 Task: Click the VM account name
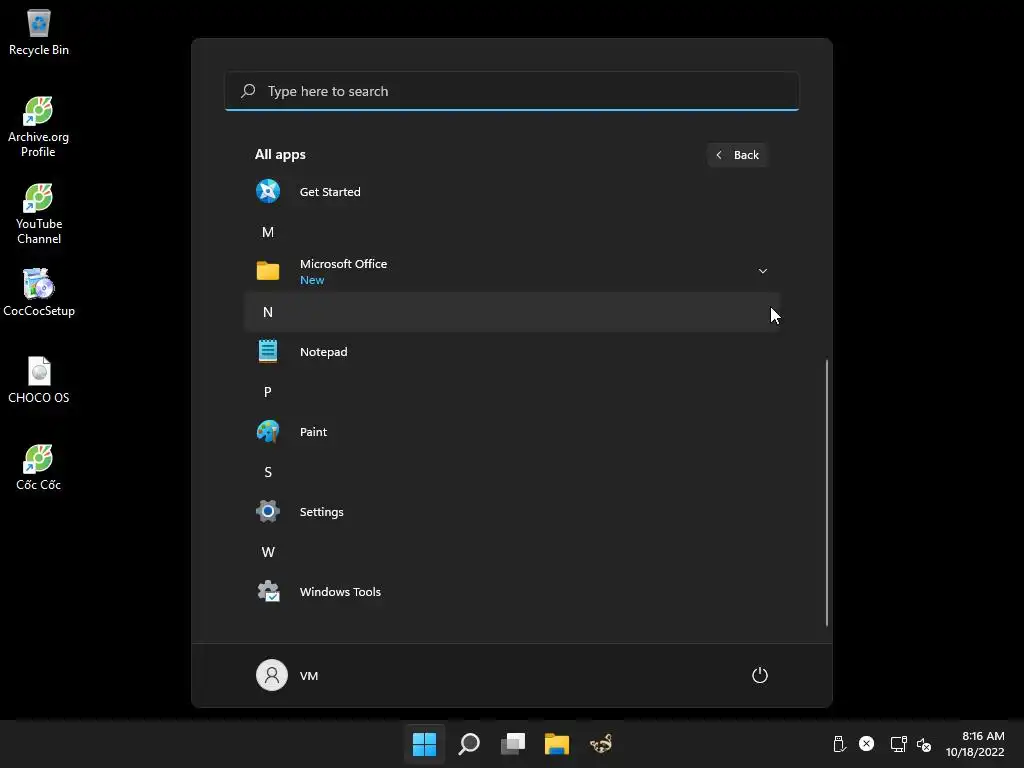coord(309,676)
